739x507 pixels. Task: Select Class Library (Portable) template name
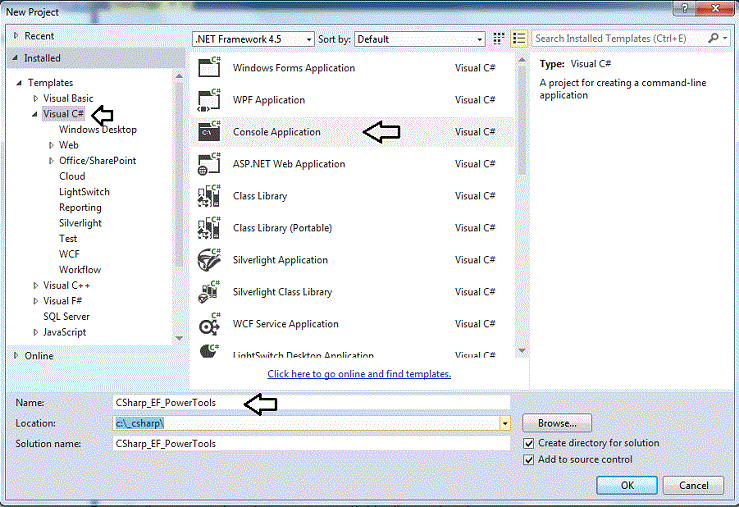tap(282, 228)
